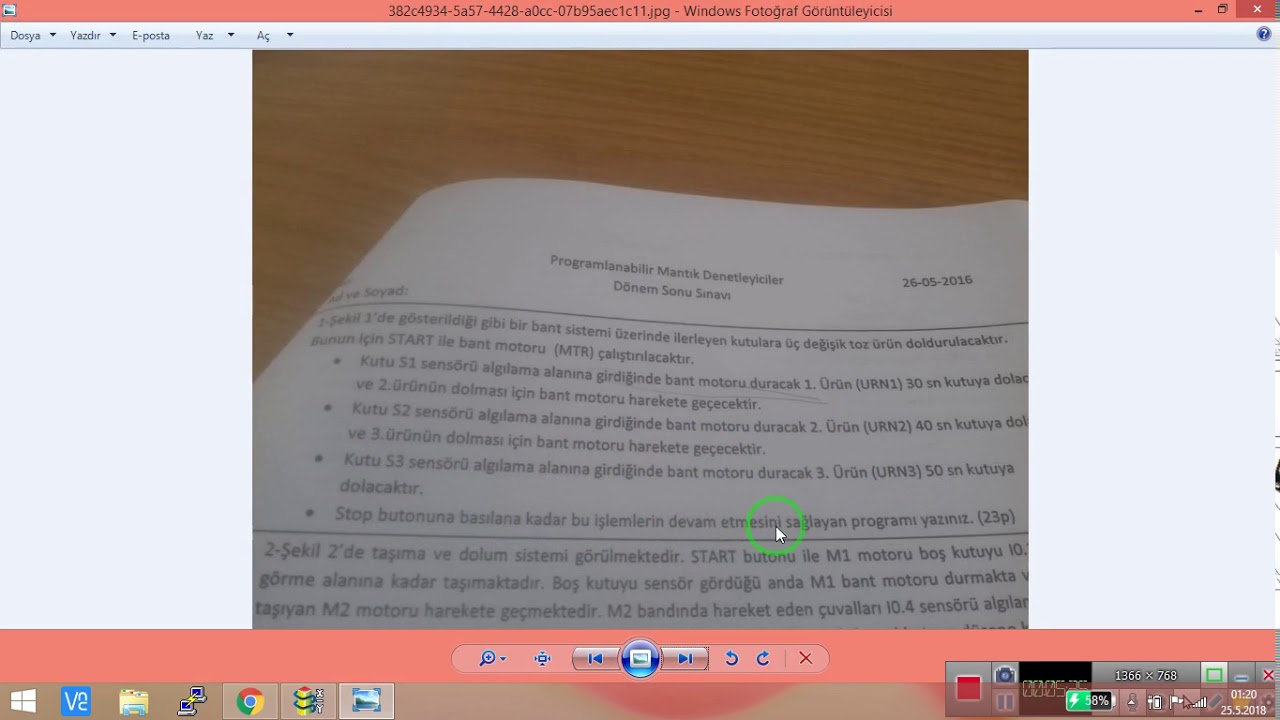Rotate the photo clockwise
Image resolution: width=1280 pixels, height=720 pixels.
(x=763, y=658)
